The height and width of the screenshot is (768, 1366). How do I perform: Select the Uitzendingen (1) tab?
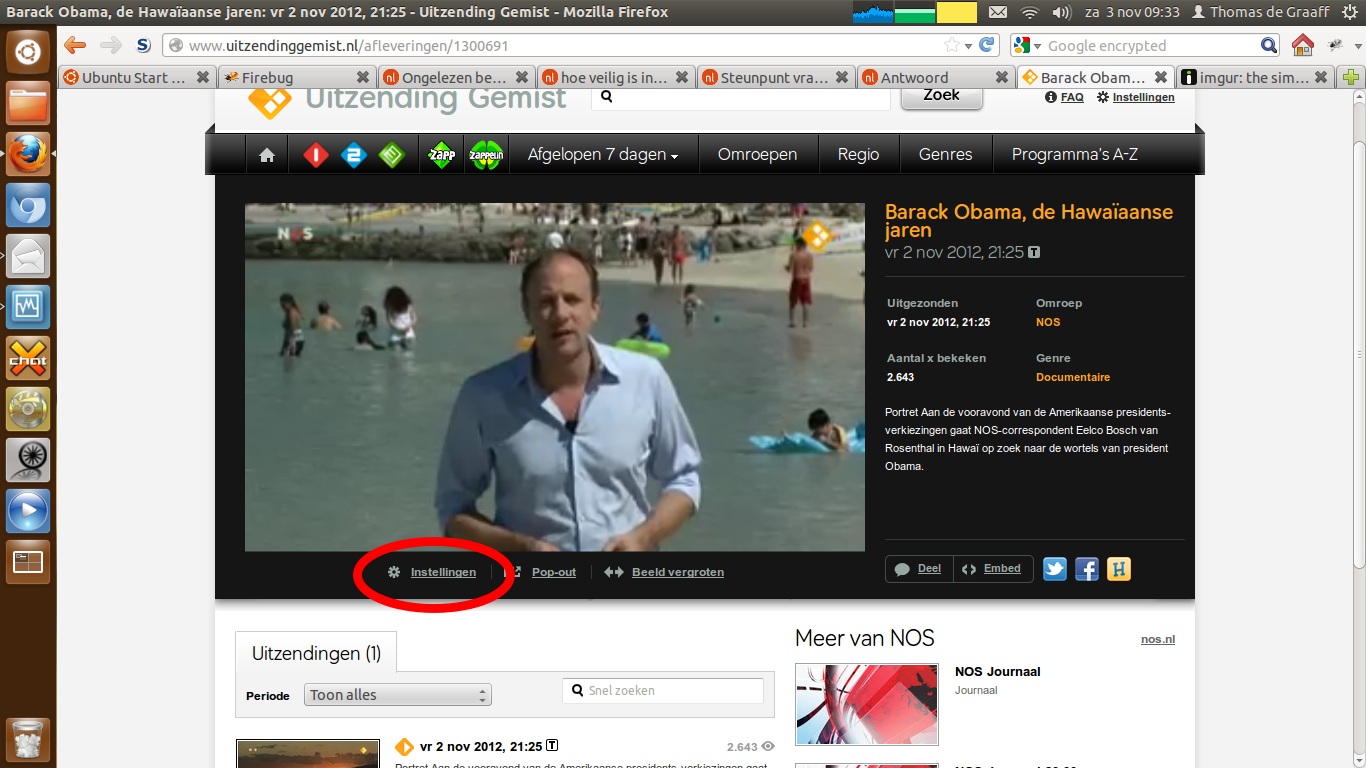(x=316, y=653)
